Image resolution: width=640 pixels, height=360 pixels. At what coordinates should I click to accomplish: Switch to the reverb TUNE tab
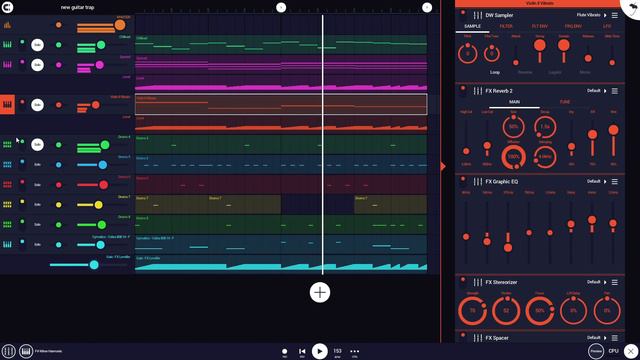pyautogui.click(x=565, y=102)
